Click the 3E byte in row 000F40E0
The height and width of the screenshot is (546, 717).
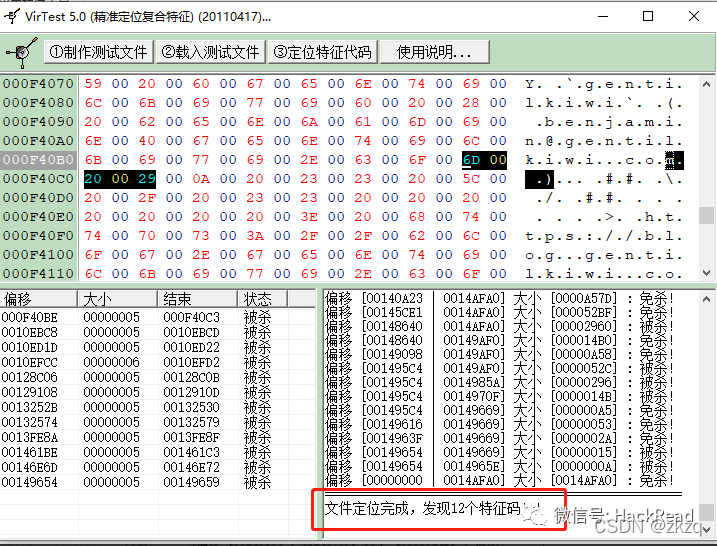(309, 216)
